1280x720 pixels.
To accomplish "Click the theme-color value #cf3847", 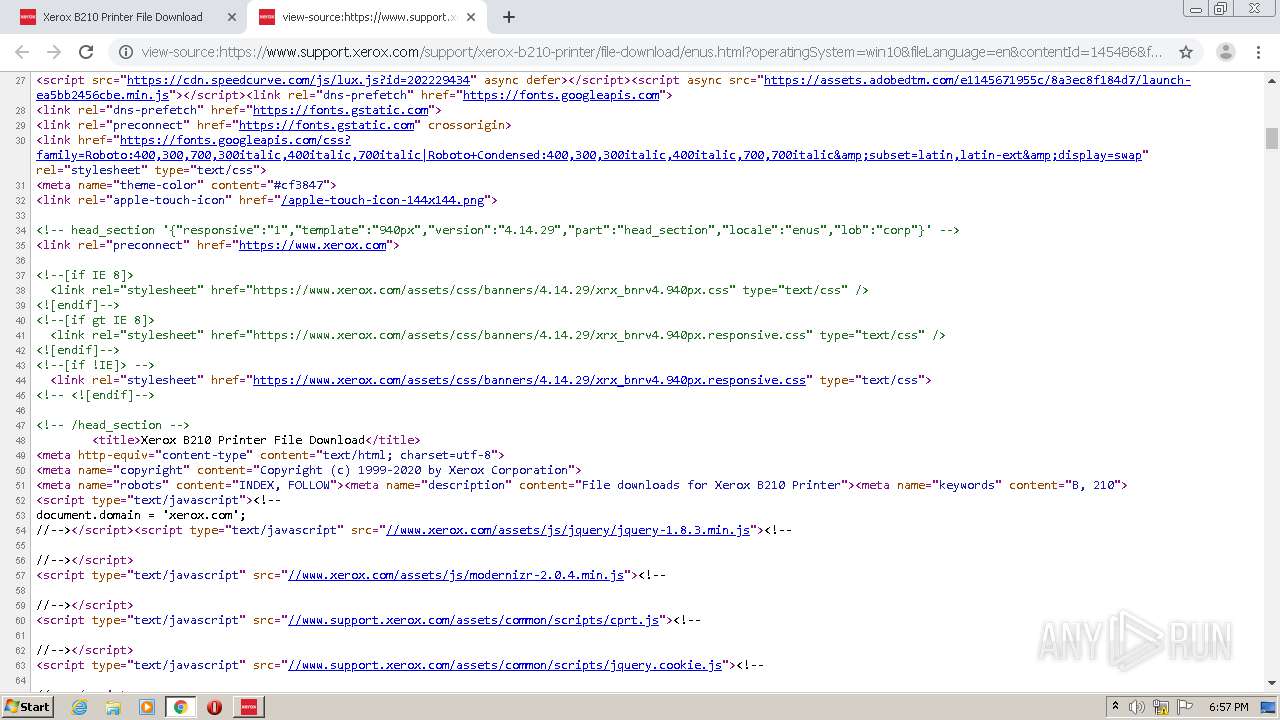I will (x=298, y=185).
